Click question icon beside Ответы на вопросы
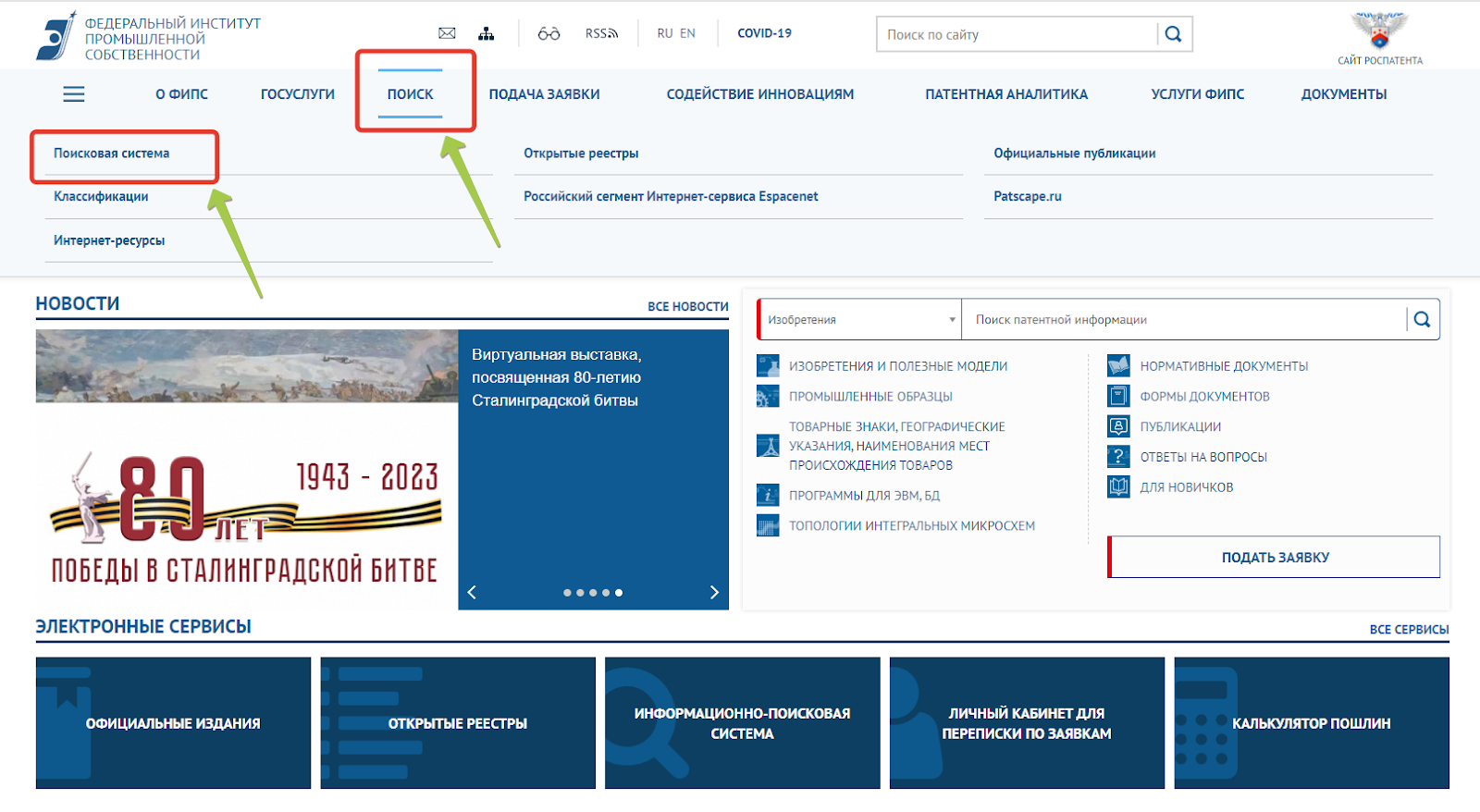The height and width of the screenshot is (812, 1480). (1118, 457)
